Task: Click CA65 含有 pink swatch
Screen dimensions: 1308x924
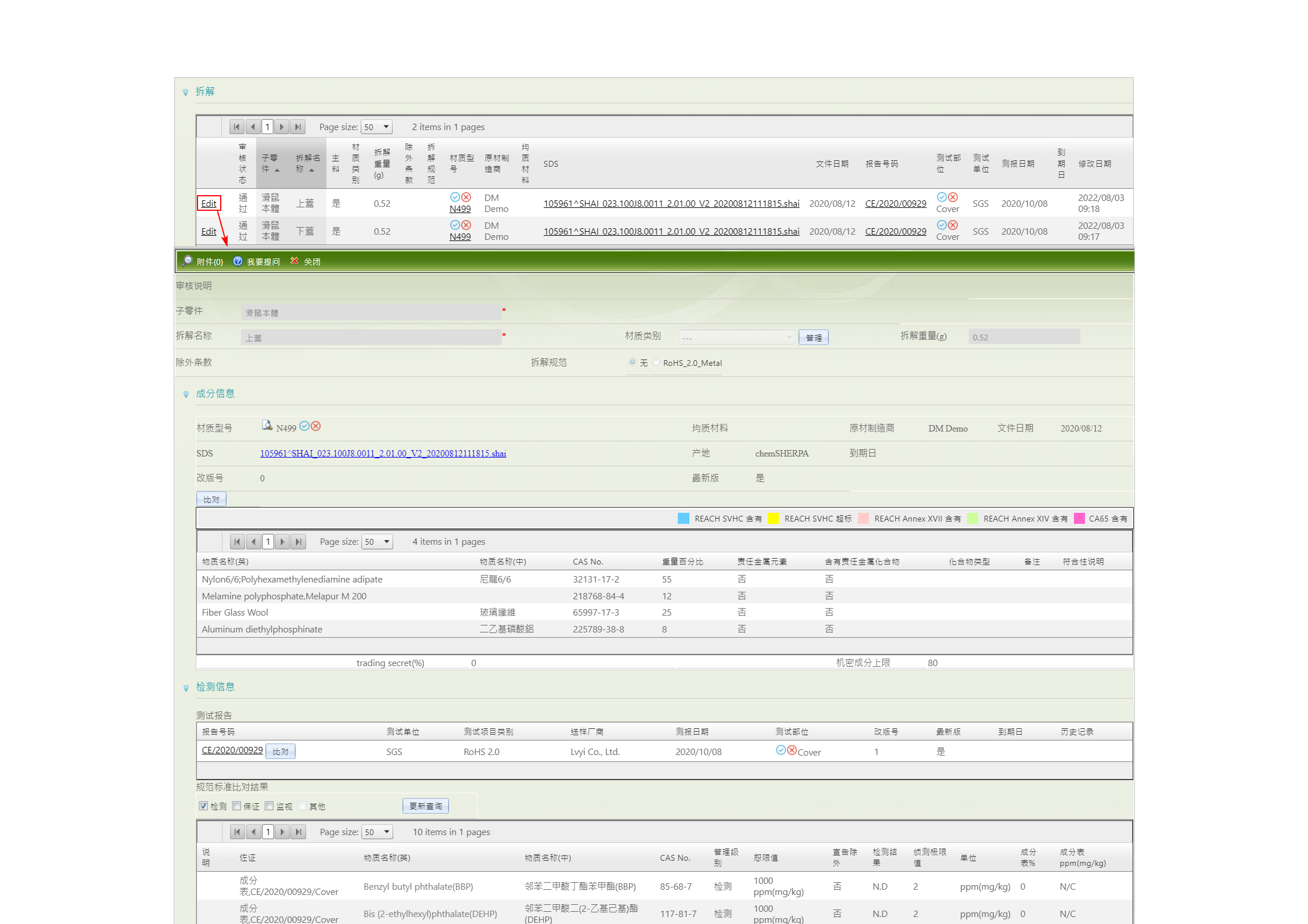Action: coord(1079,519)
